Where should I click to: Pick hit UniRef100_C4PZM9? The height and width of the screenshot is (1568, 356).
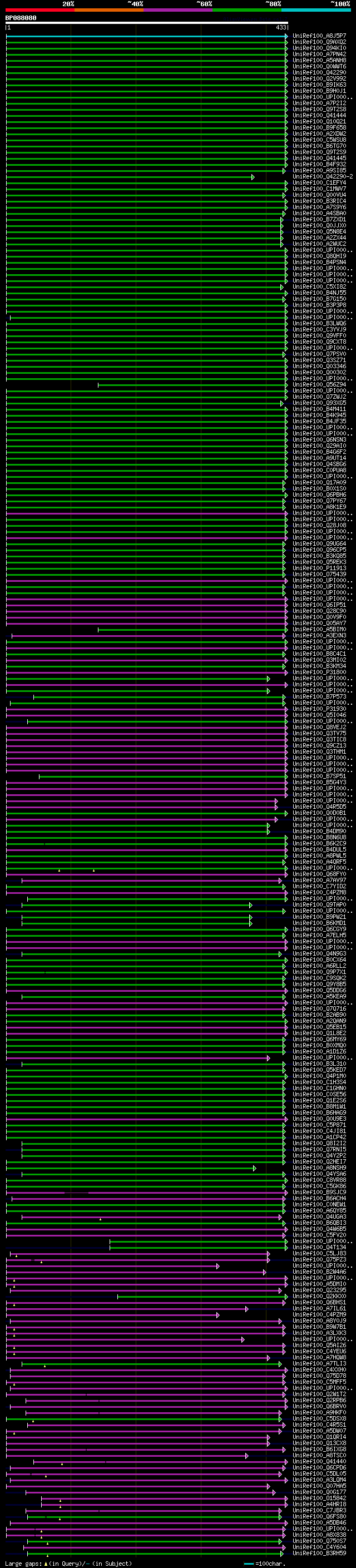(319, 1315)
